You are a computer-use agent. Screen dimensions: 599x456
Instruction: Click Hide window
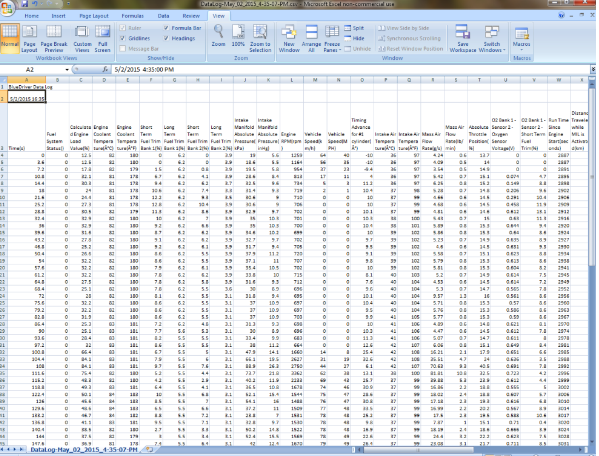click(x=354, y=38)
